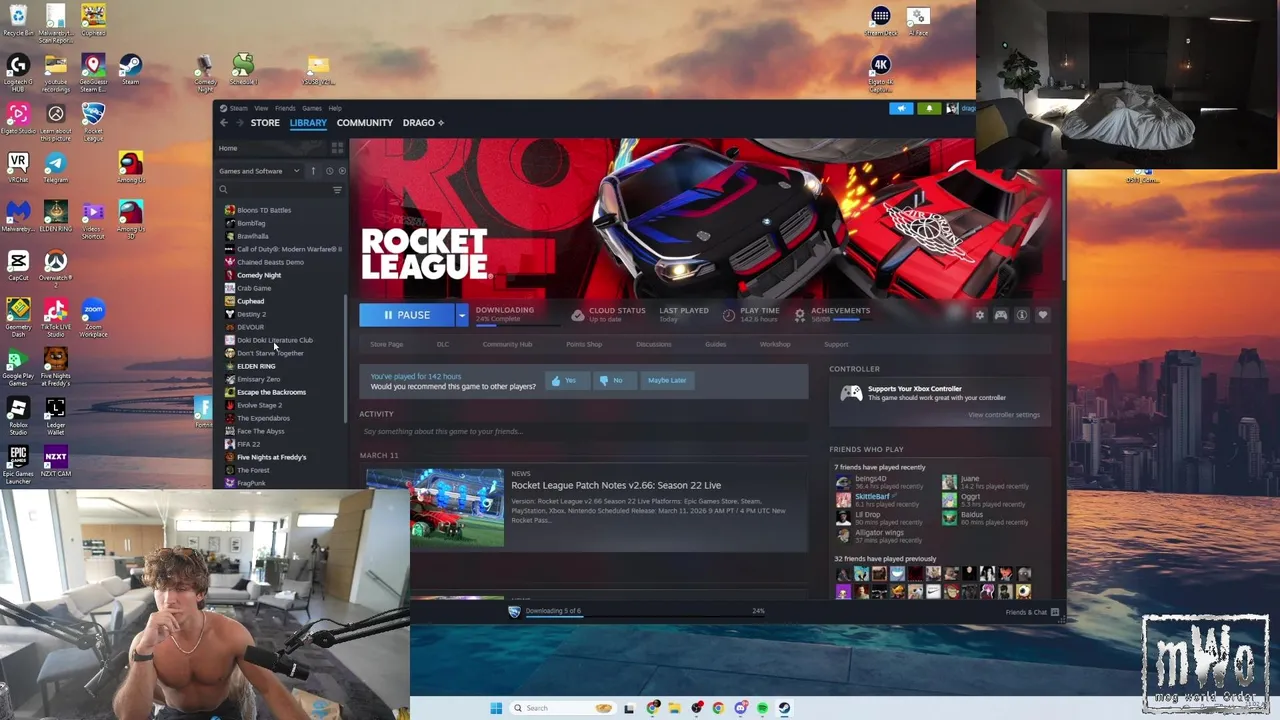This screenshot has height=720, width=1280.
Task: Open Rocket League controller layout icon
Action: [x=1000, y=315]
